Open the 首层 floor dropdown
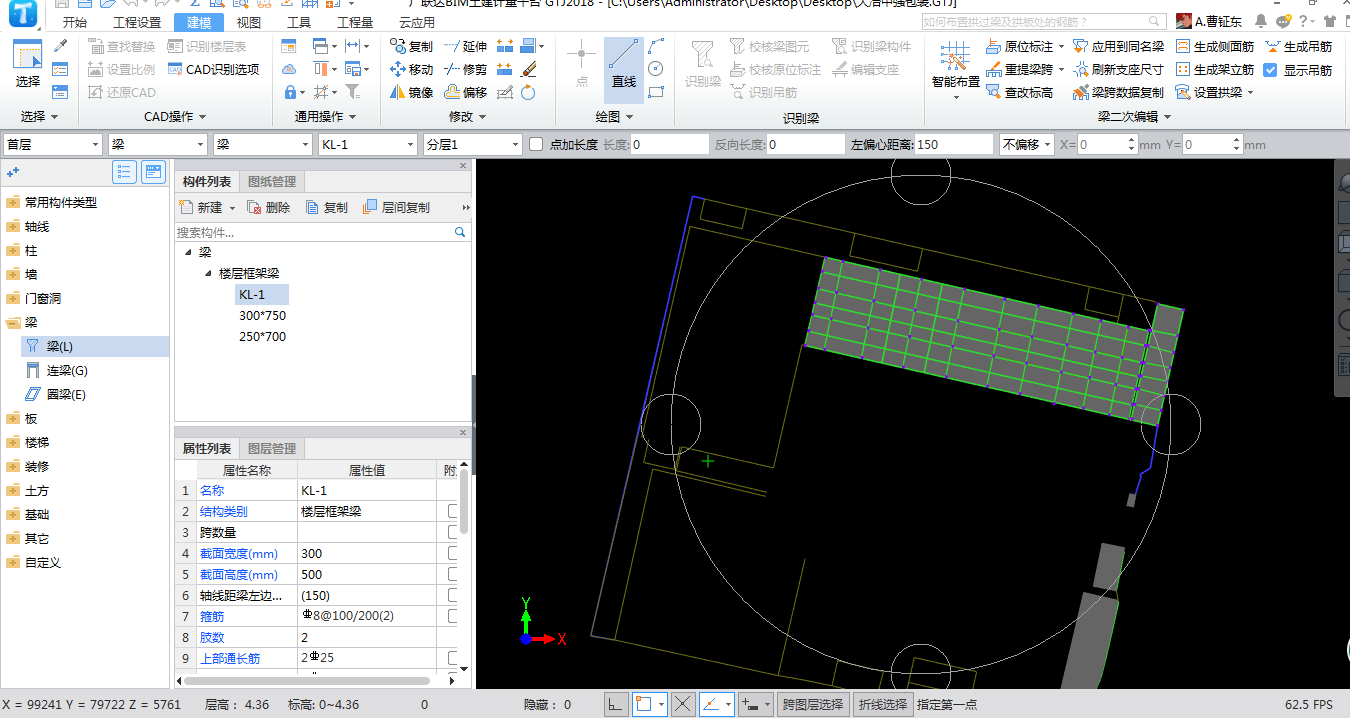 [53, 145]
